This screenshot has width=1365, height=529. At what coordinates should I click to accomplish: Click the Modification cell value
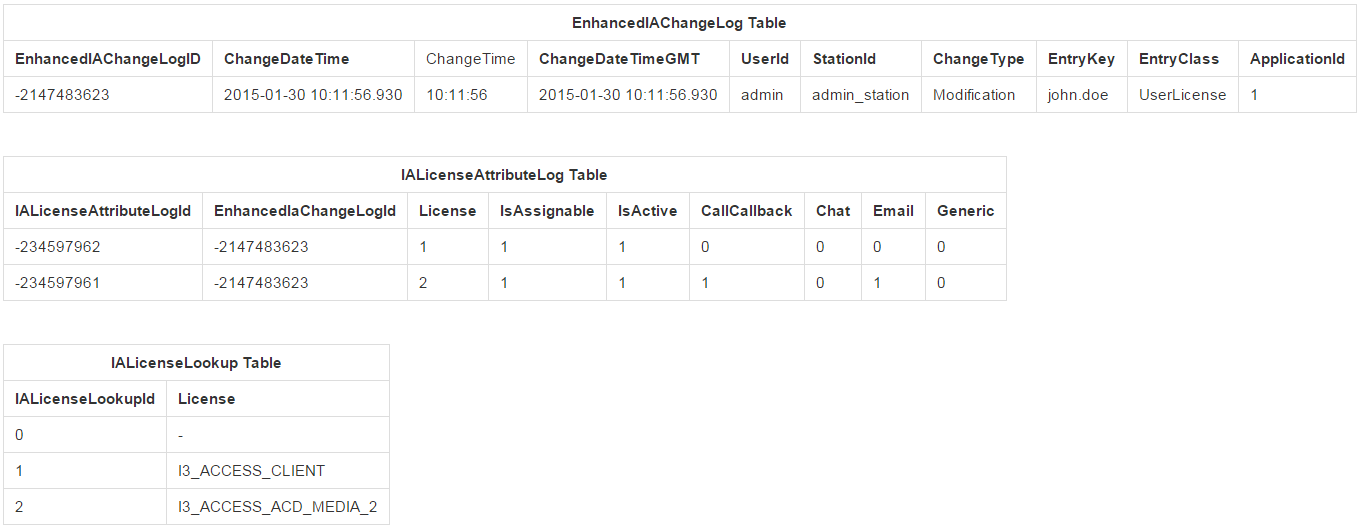point(973,95)
